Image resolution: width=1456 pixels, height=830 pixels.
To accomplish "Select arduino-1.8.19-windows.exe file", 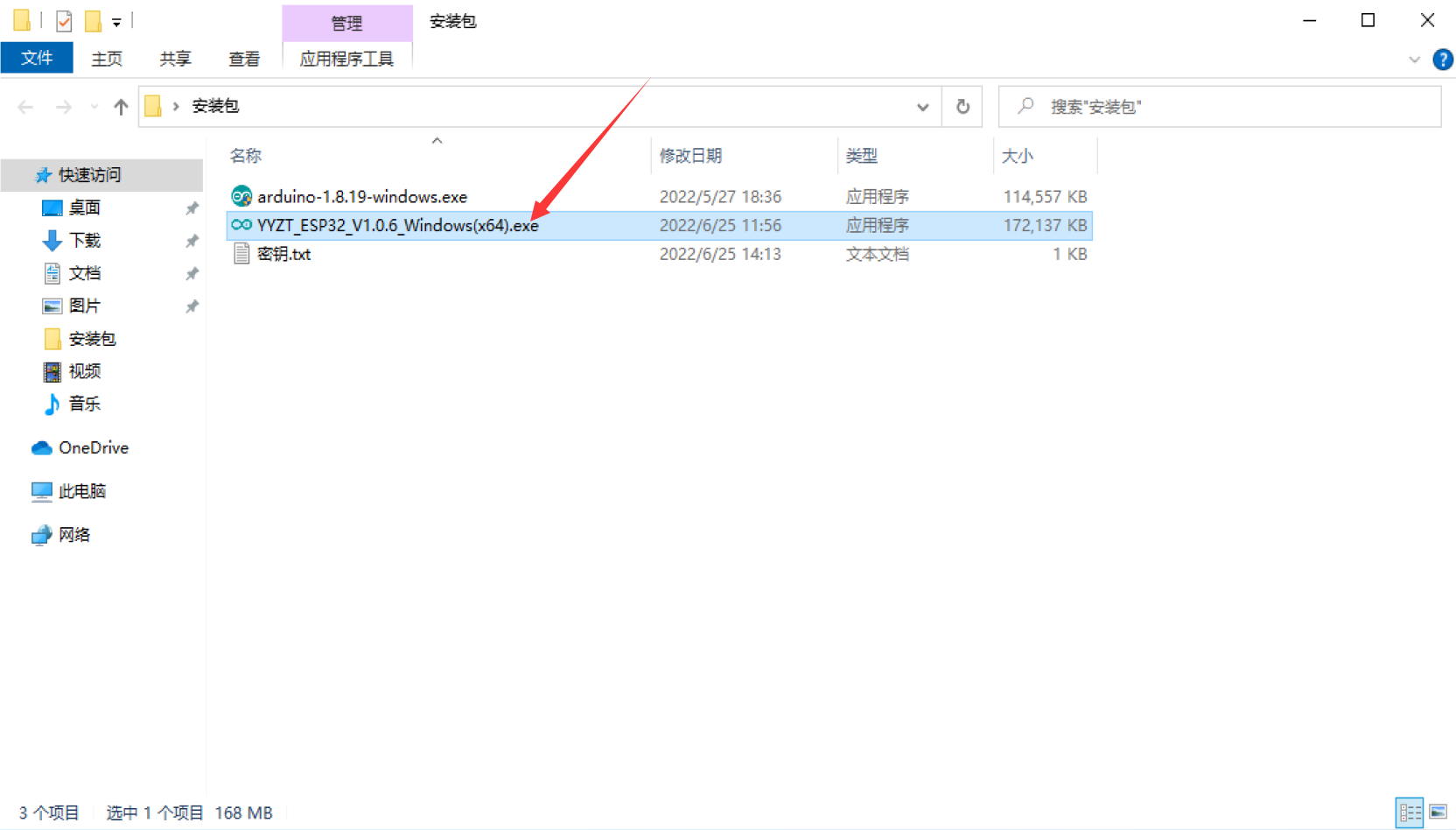I will (362, 197).
